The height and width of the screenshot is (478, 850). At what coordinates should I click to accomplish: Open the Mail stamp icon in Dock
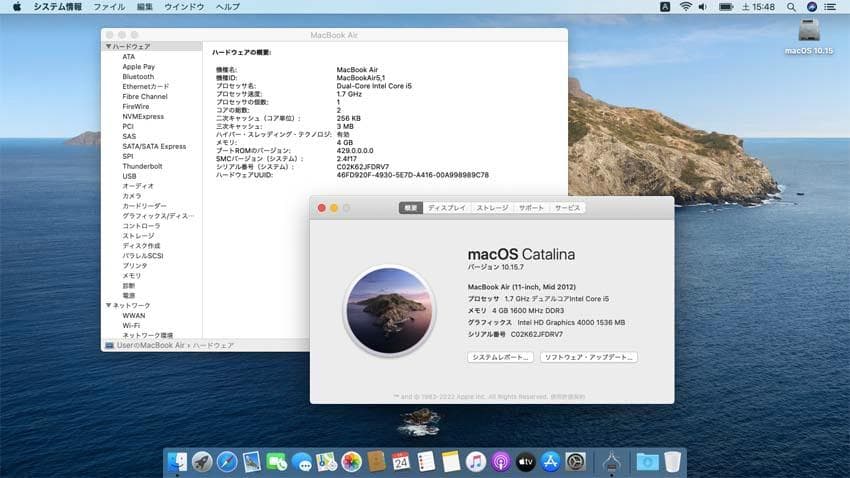pyautogui.click(x=252, y=462)
